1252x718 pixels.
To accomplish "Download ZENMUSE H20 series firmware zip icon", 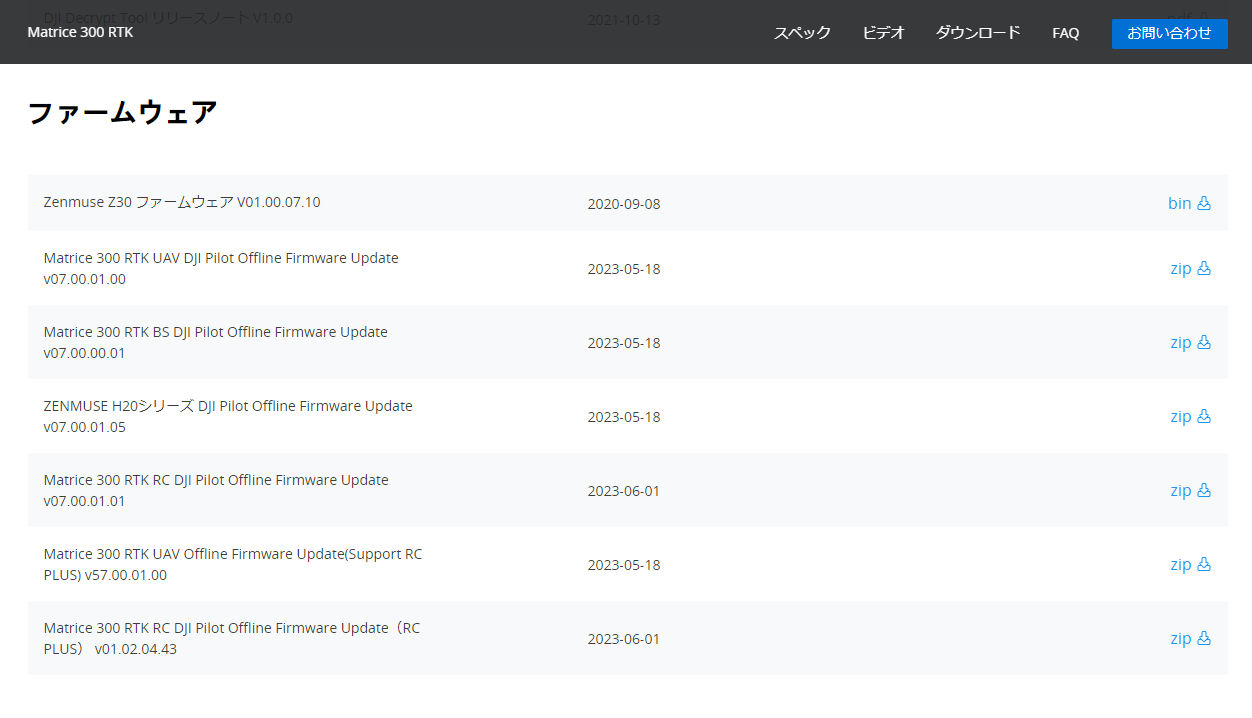I will click(x=1204, y=416).
